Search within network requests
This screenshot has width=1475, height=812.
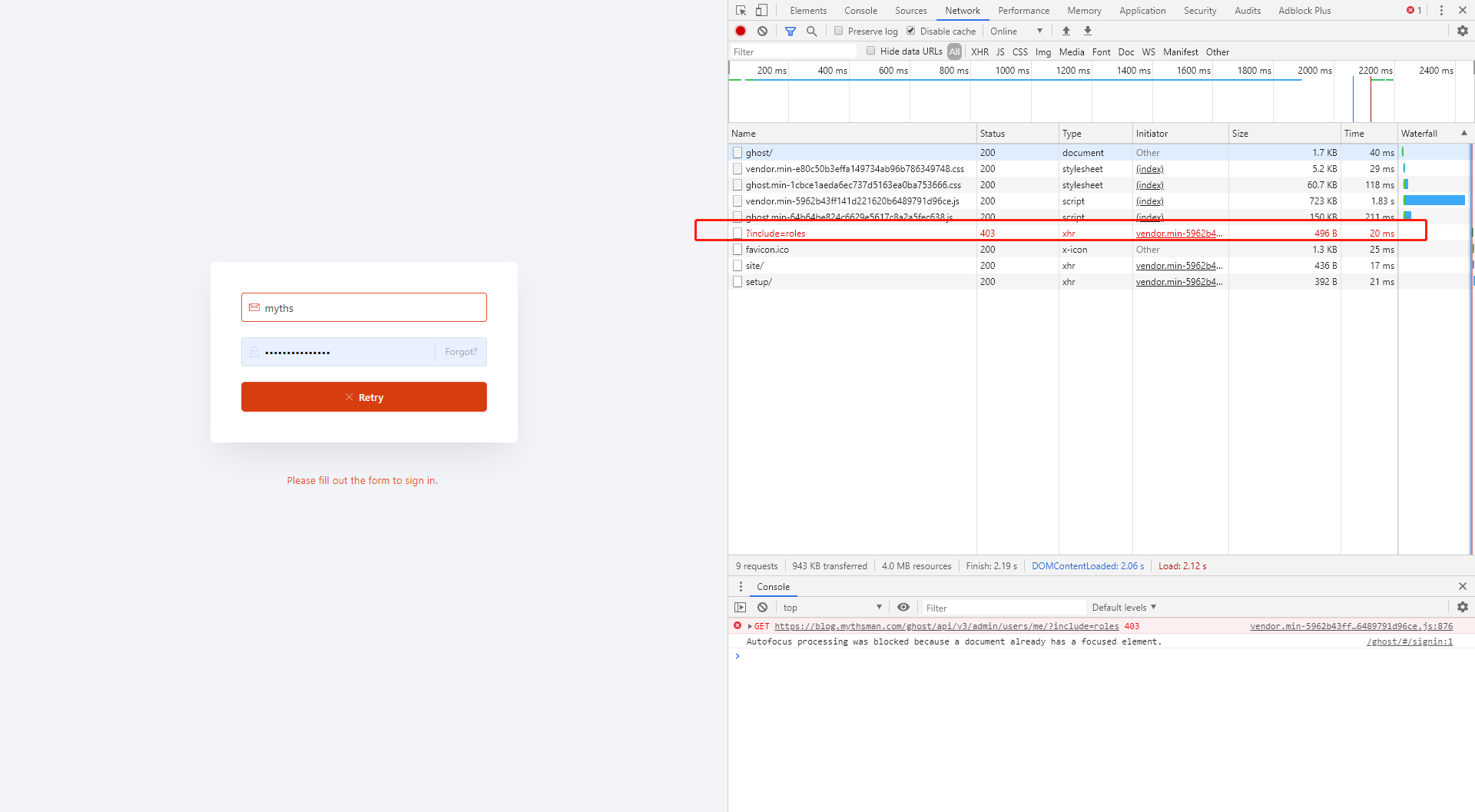point(812,31)
